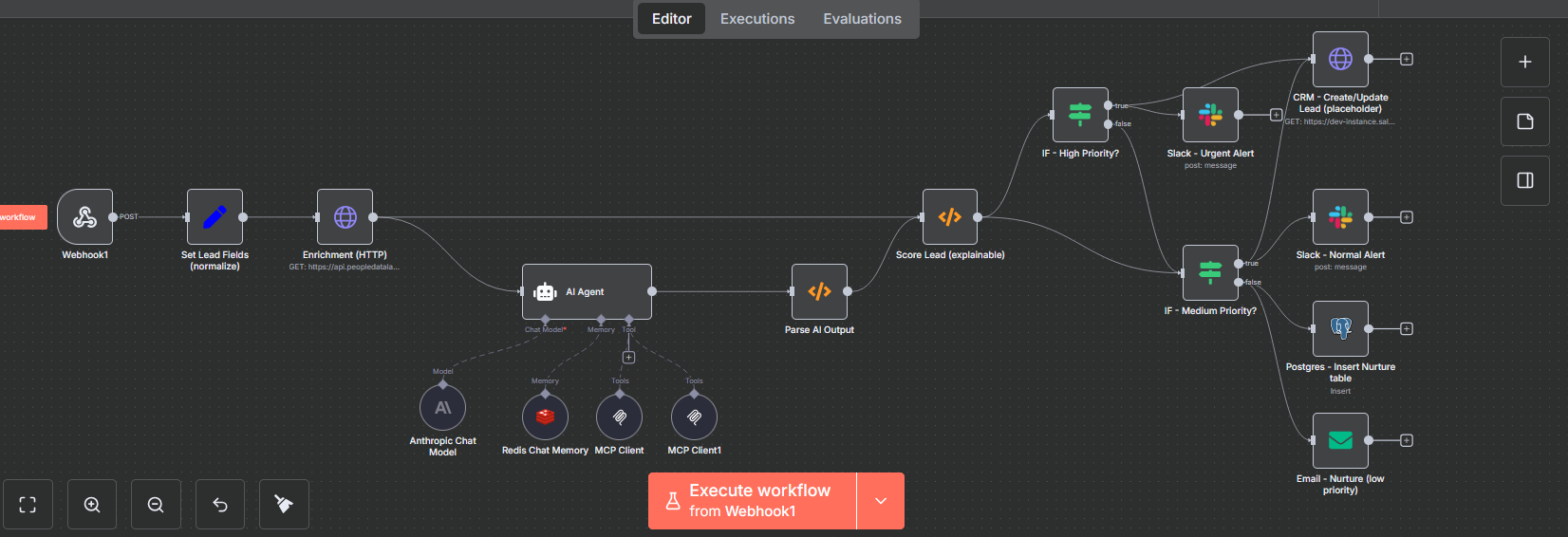Click the Webhook1 label text
This screenshot has width=1568, height=537.
(85, 255)
